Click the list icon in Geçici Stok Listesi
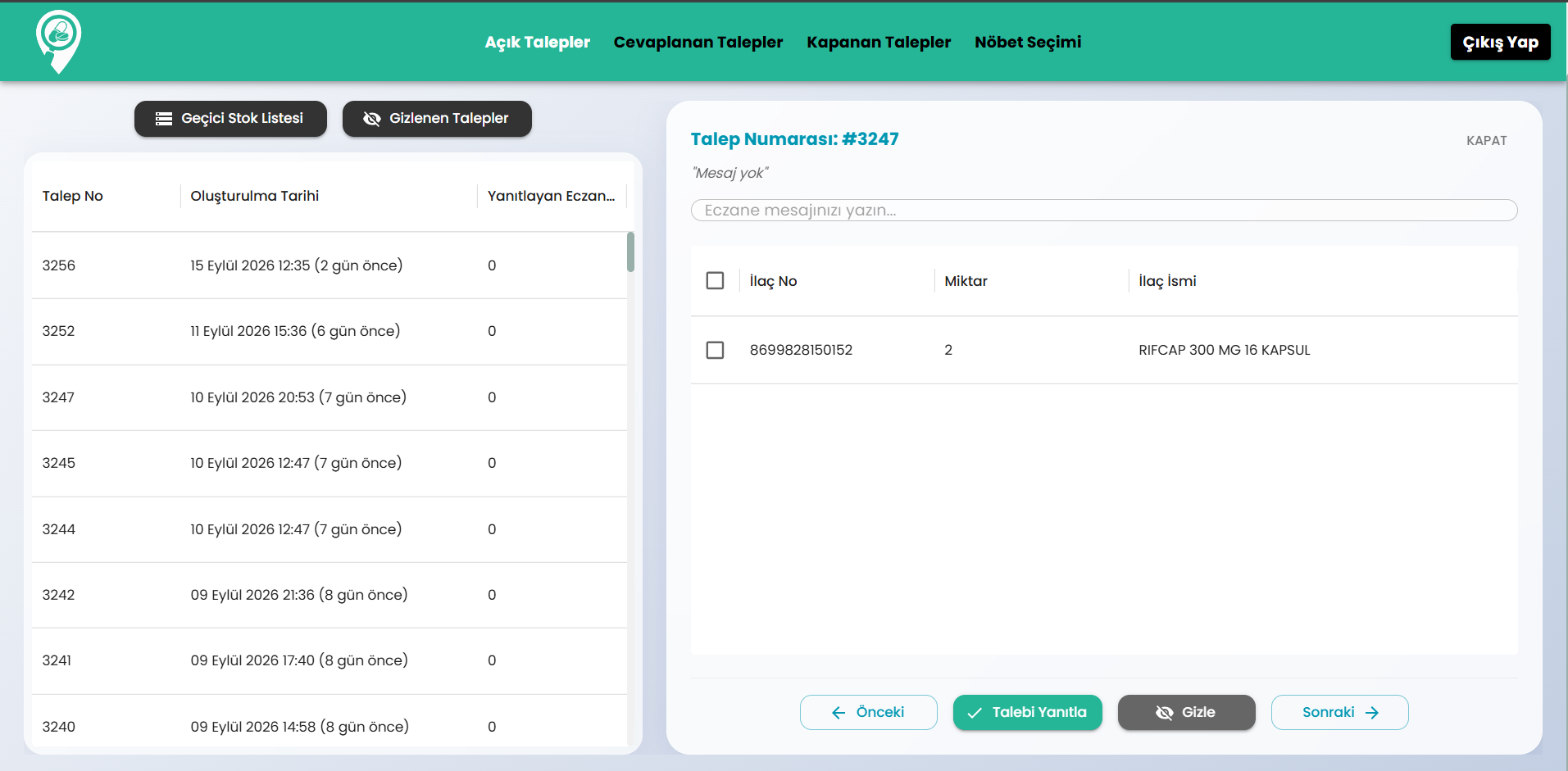Image resolution: width=1568 pixels, height=771 pixels. point(164,119)
